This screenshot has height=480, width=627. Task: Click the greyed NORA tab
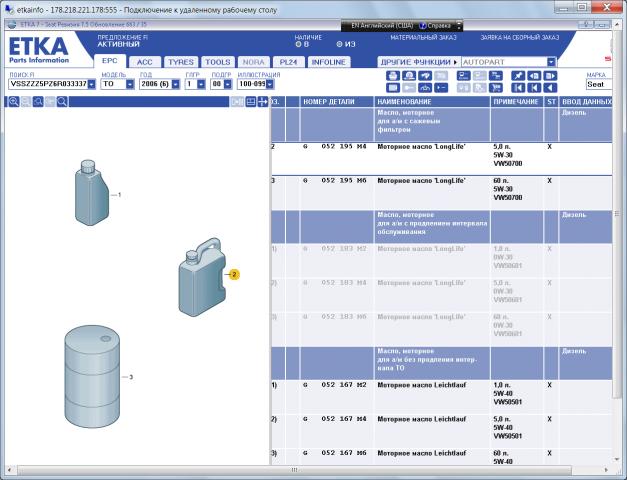(254, 62)
